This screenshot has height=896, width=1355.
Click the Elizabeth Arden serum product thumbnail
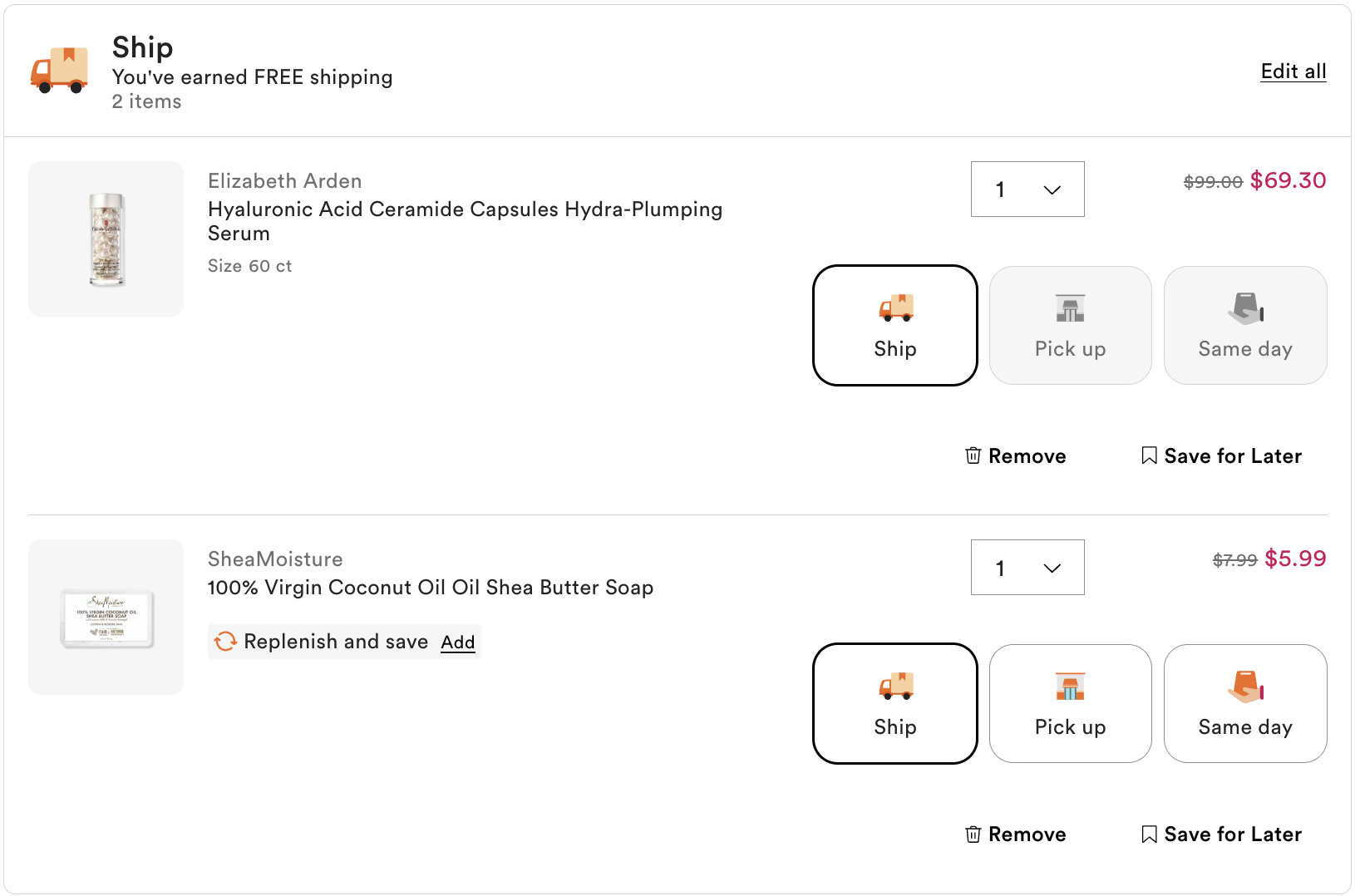(106, 239)
